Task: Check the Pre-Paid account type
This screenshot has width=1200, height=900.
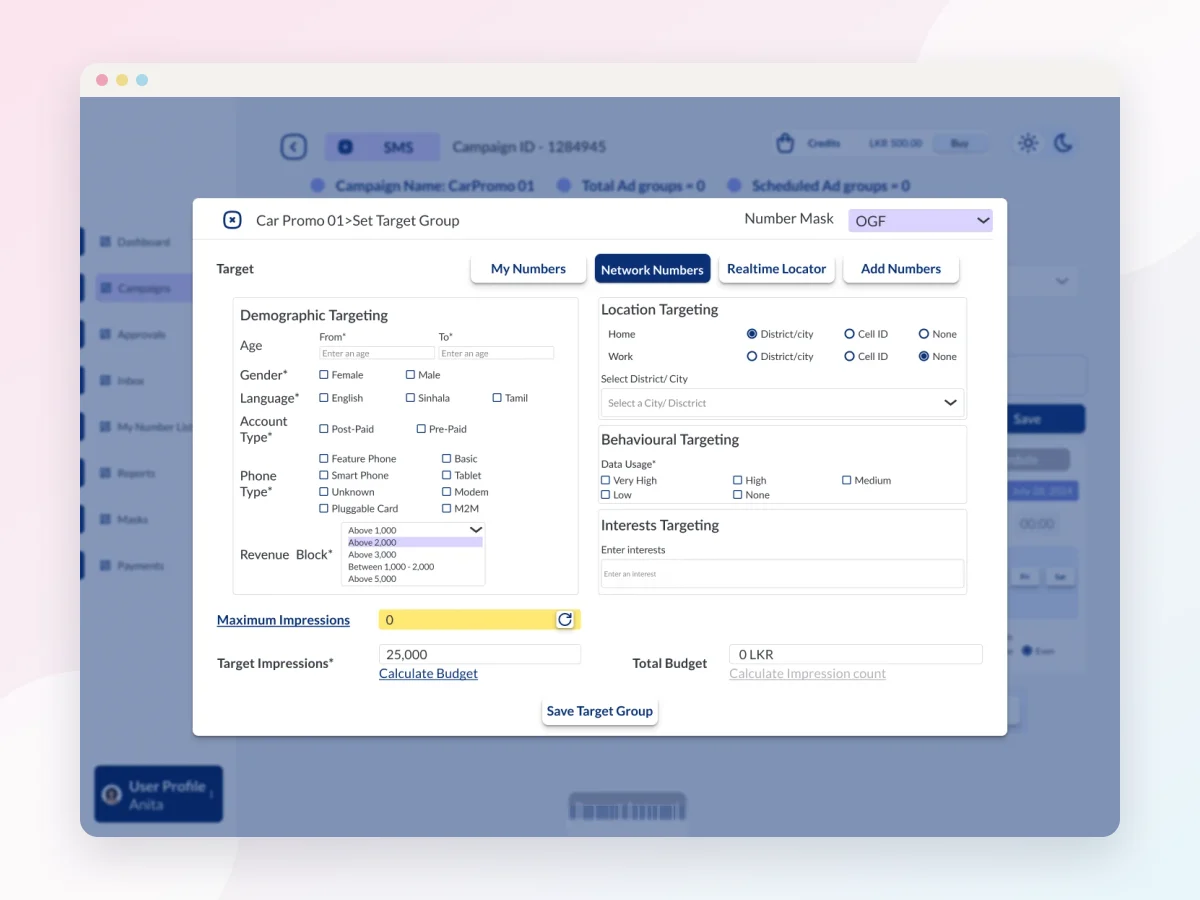Action: coord(421,429)
